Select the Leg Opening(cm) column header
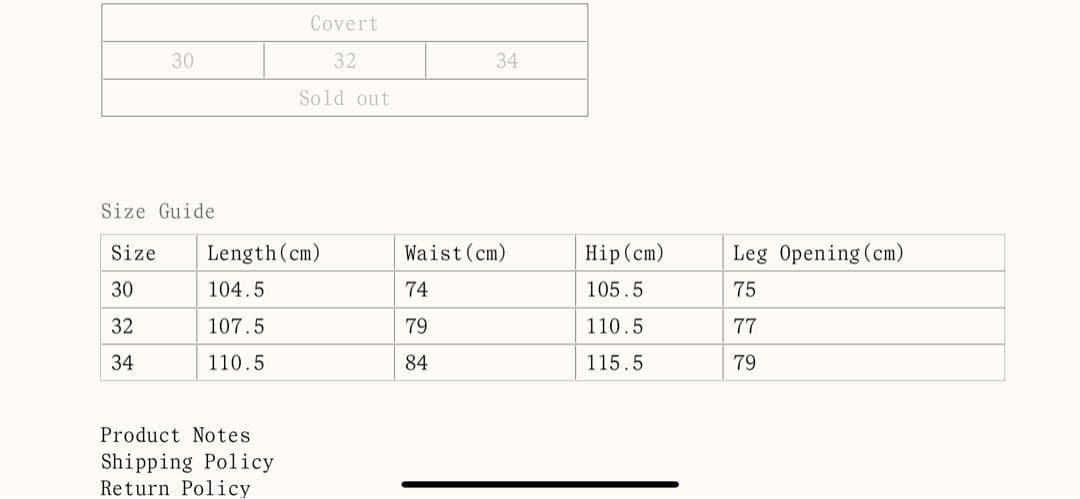Viewport: 1080px width, 499px height. pyautogui.click(x=818, y=253)
